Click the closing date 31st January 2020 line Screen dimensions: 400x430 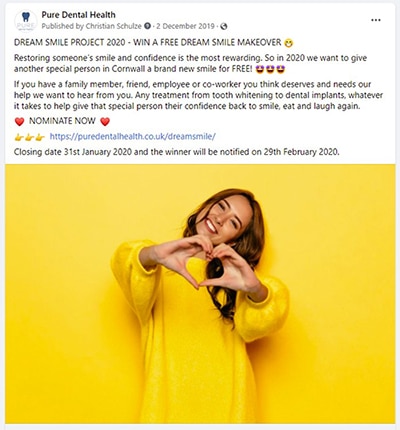(x=177, y=152)
